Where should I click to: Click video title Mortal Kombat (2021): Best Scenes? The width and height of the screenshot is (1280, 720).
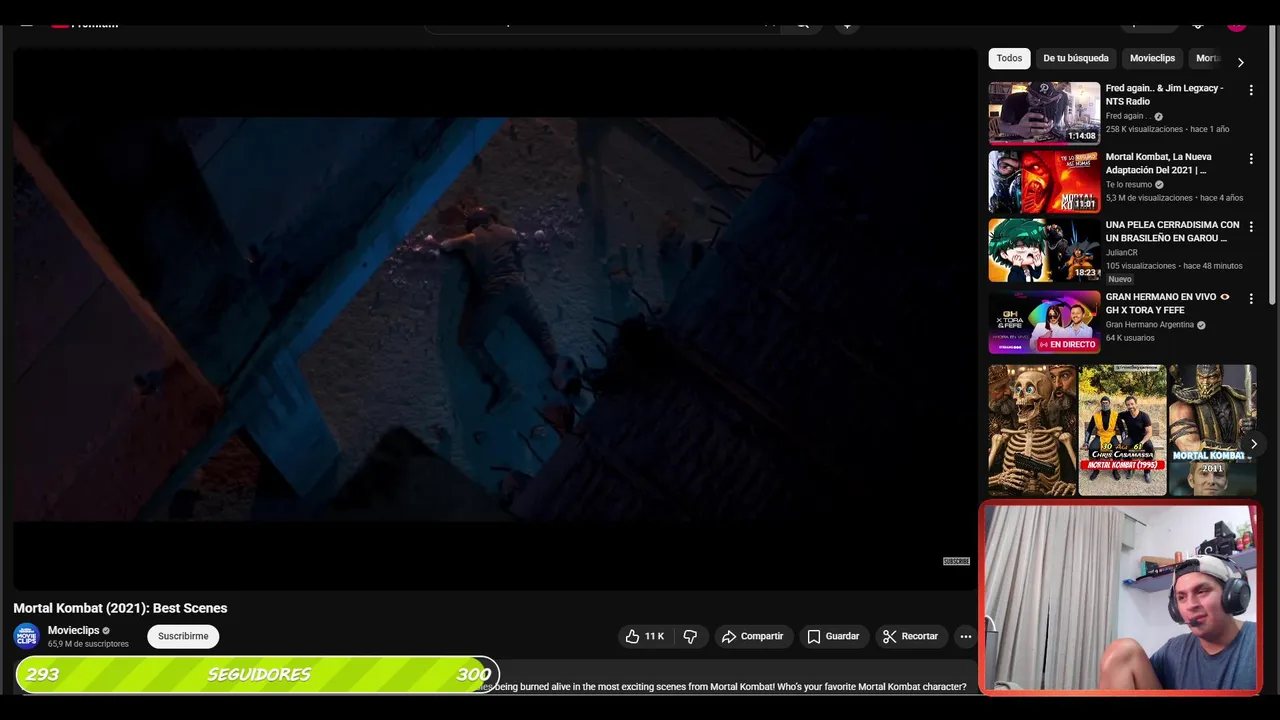pos(120,608)
